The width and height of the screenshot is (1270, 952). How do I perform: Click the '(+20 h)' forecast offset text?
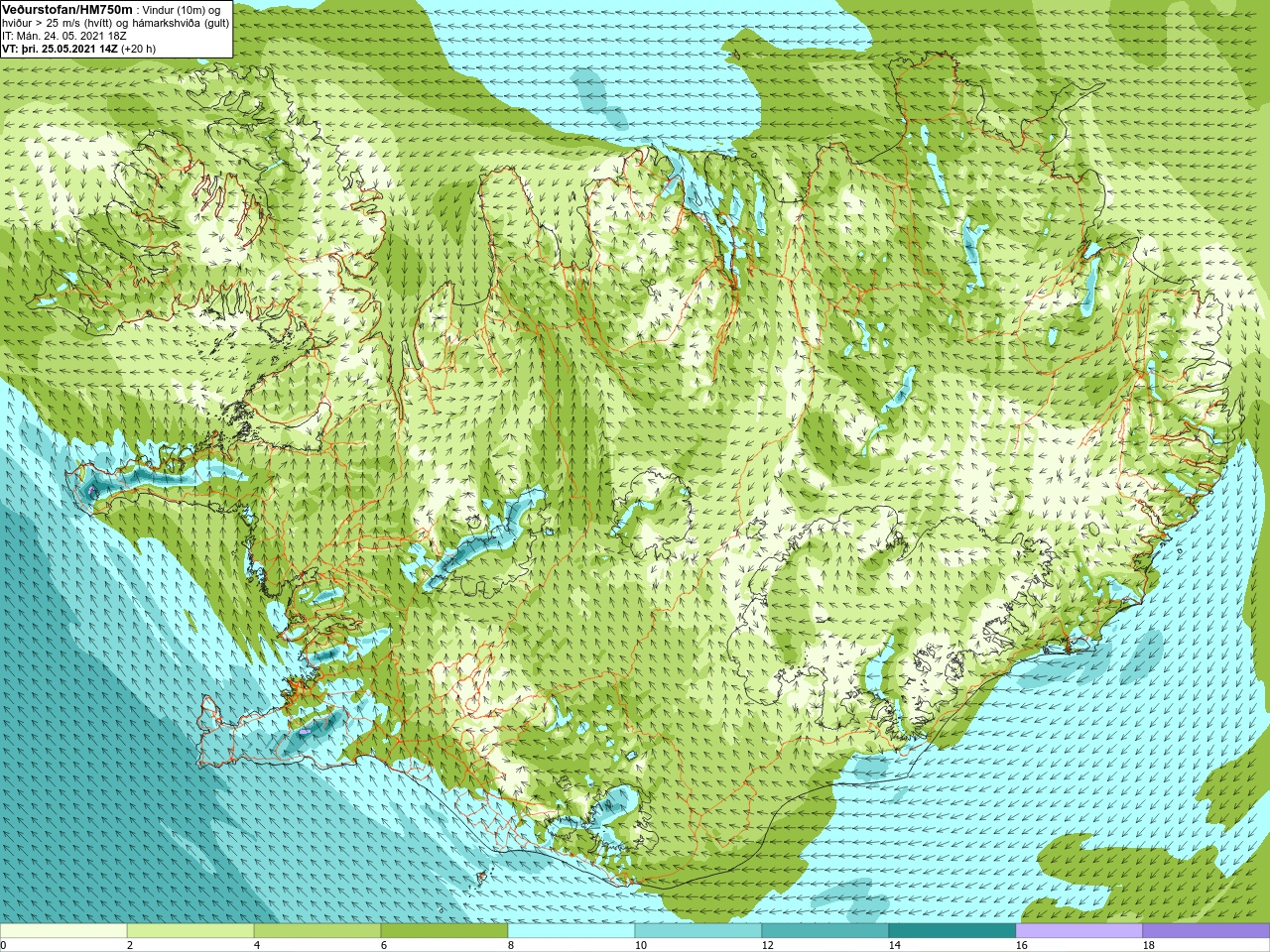point(139,49)
